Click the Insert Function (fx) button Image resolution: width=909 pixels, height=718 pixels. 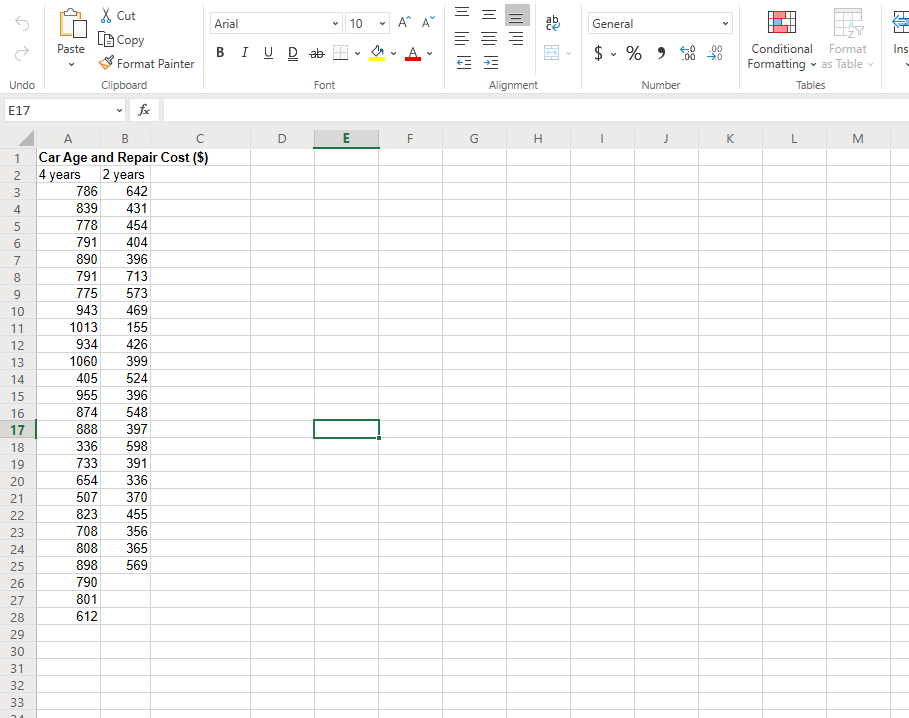[x=143, y=108]
